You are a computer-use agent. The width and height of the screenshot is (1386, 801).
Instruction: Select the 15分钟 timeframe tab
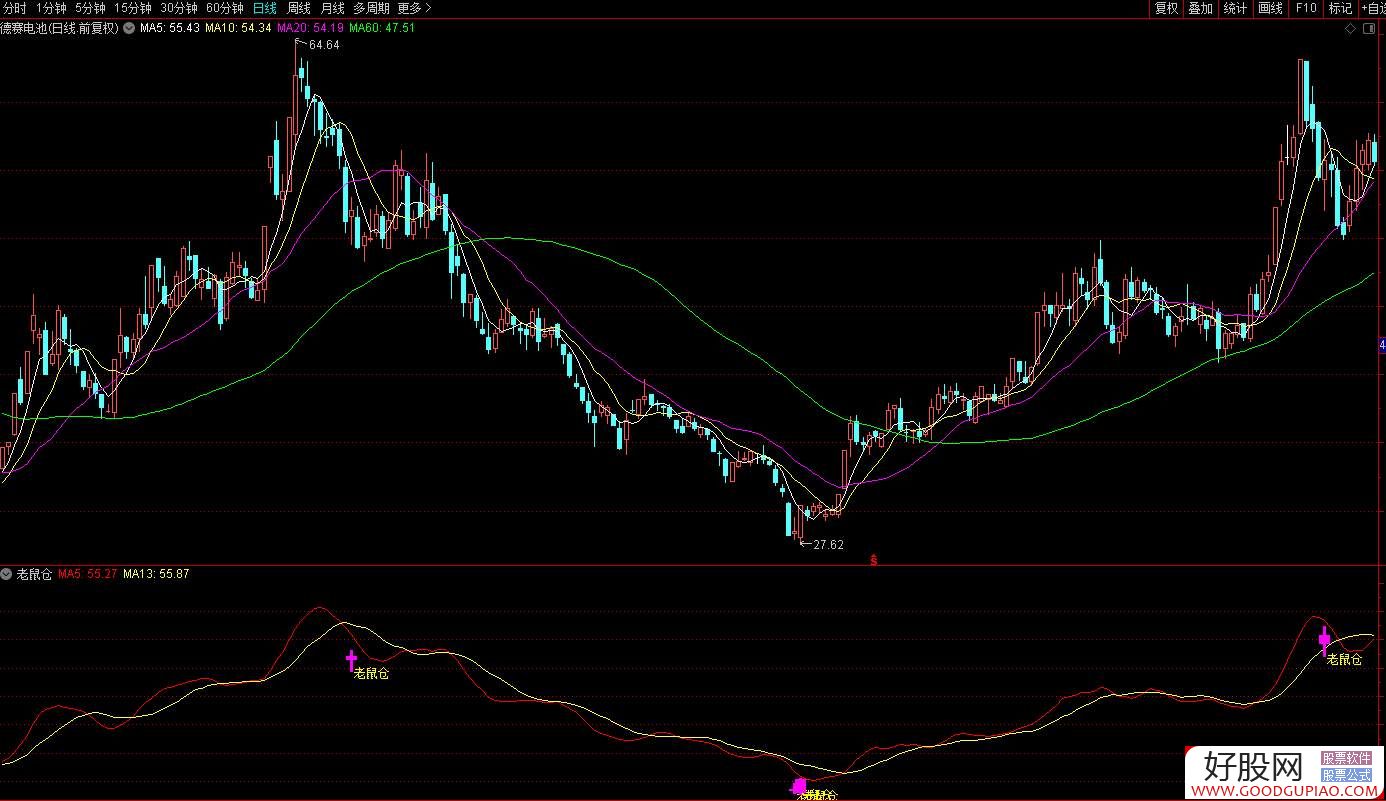pos(133,8)
